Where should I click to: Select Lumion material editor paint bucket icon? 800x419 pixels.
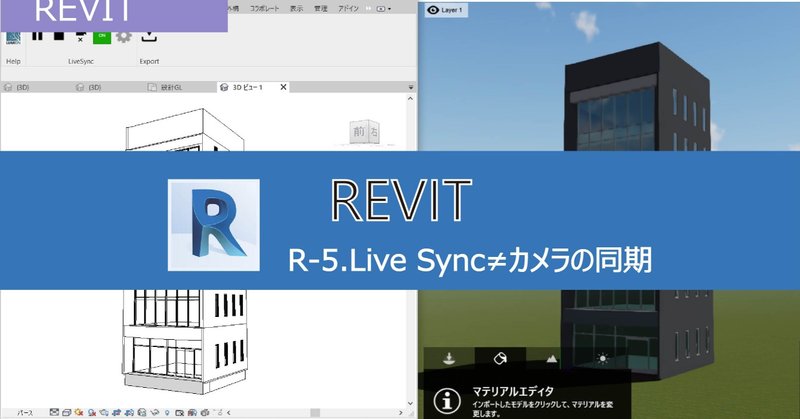pos(500,358)
